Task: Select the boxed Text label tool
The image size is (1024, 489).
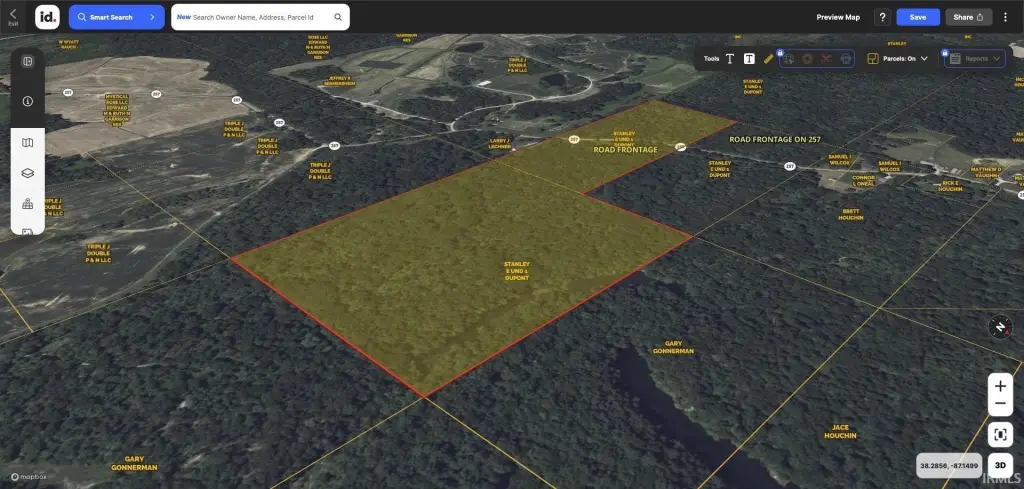Action: tap(749, 59)
